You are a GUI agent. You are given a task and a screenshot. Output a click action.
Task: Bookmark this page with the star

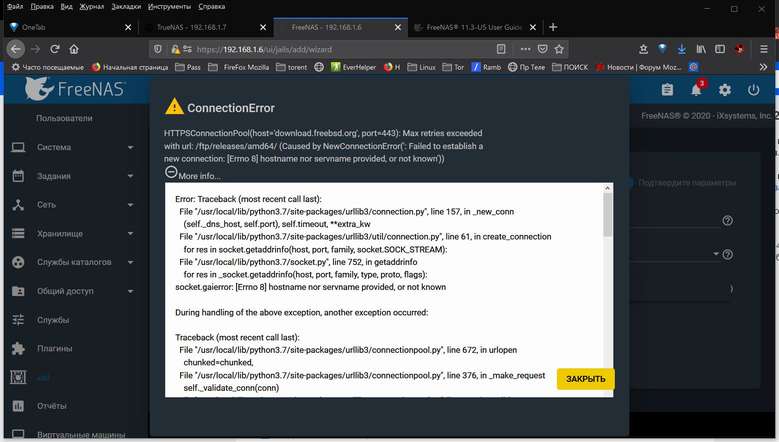pyautogui.click(x=559, y=49)
